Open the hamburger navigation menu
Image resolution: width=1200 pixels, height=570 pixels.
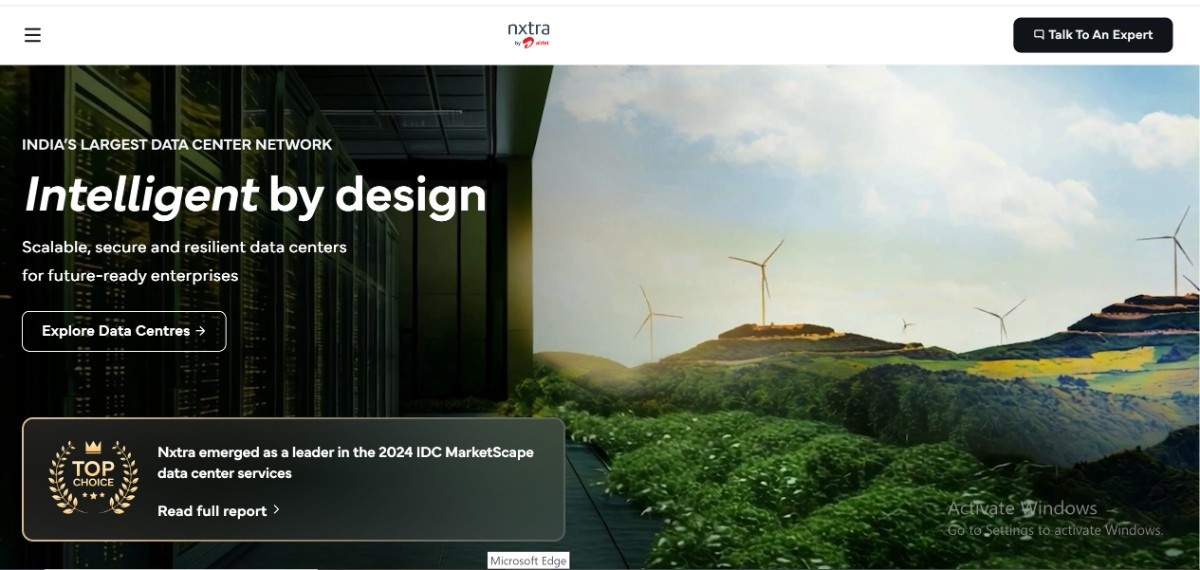tap(33, 35)
